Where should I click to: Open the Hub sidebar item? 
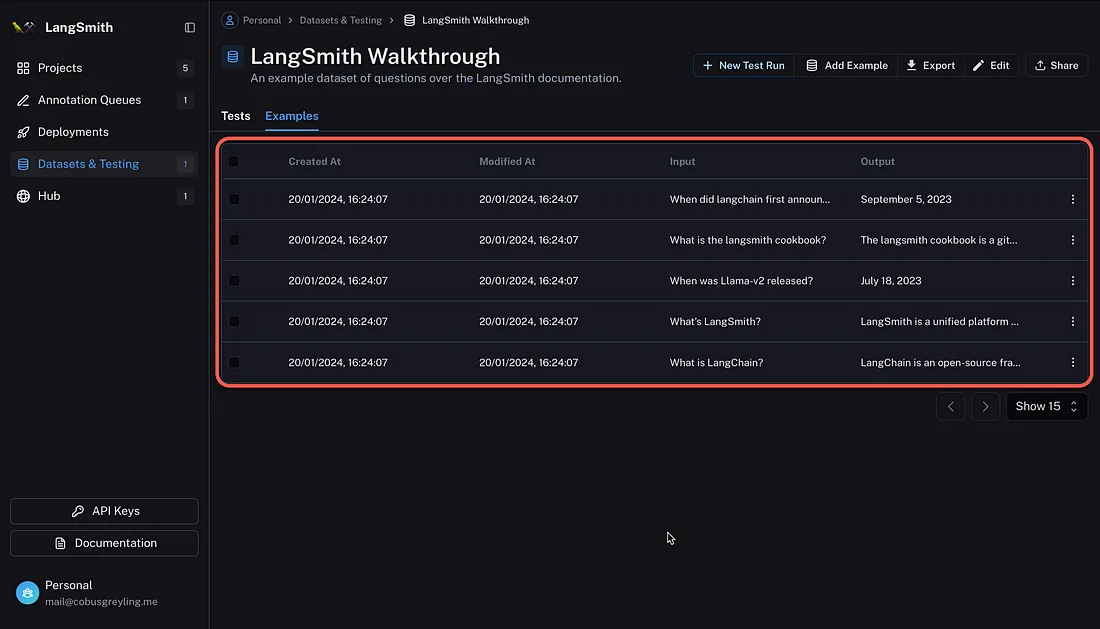pos(104,196)
